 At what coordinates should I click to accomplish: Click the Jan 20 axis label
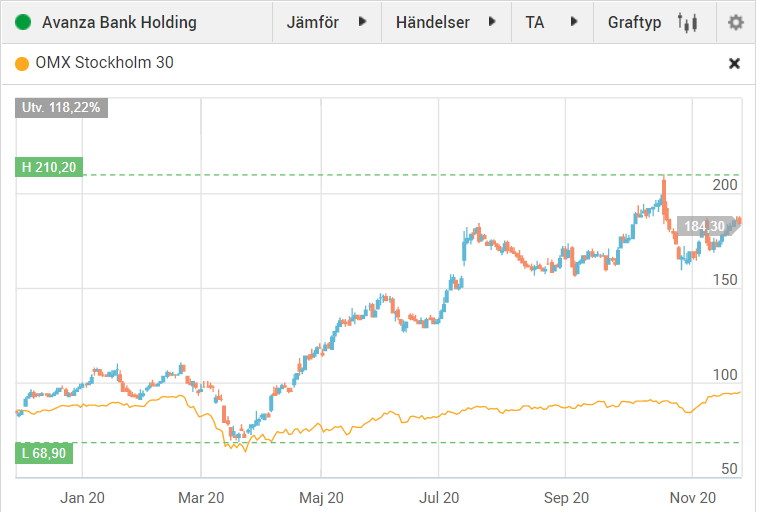[x=82, y=497]
